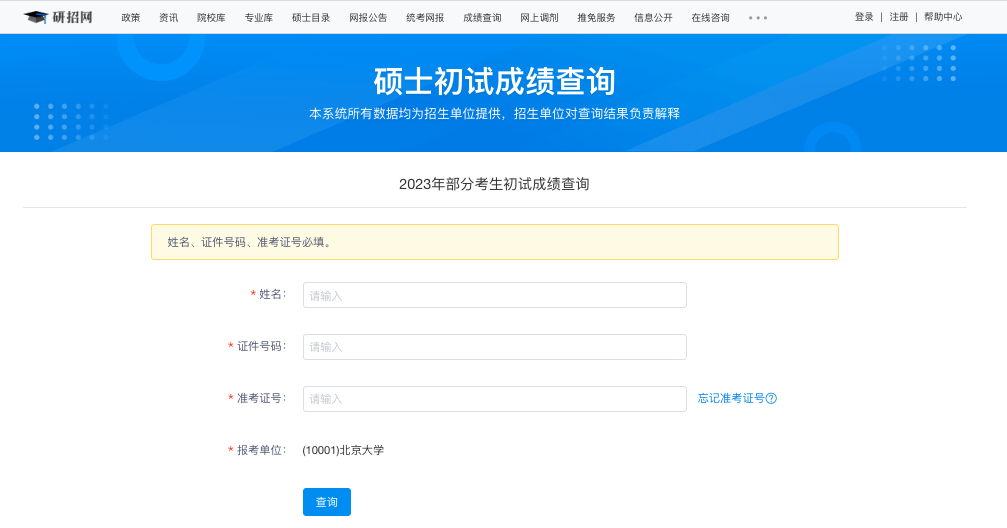1007x528 pixels.
Task: Open the 统考网报 page
Action: click(x=425, y=18)
